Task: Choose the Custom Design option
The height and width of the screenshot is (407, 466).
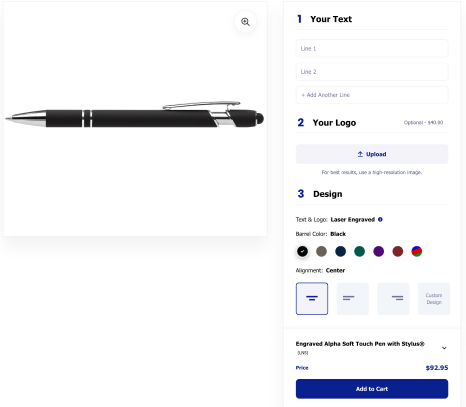Action: point(434,299)
